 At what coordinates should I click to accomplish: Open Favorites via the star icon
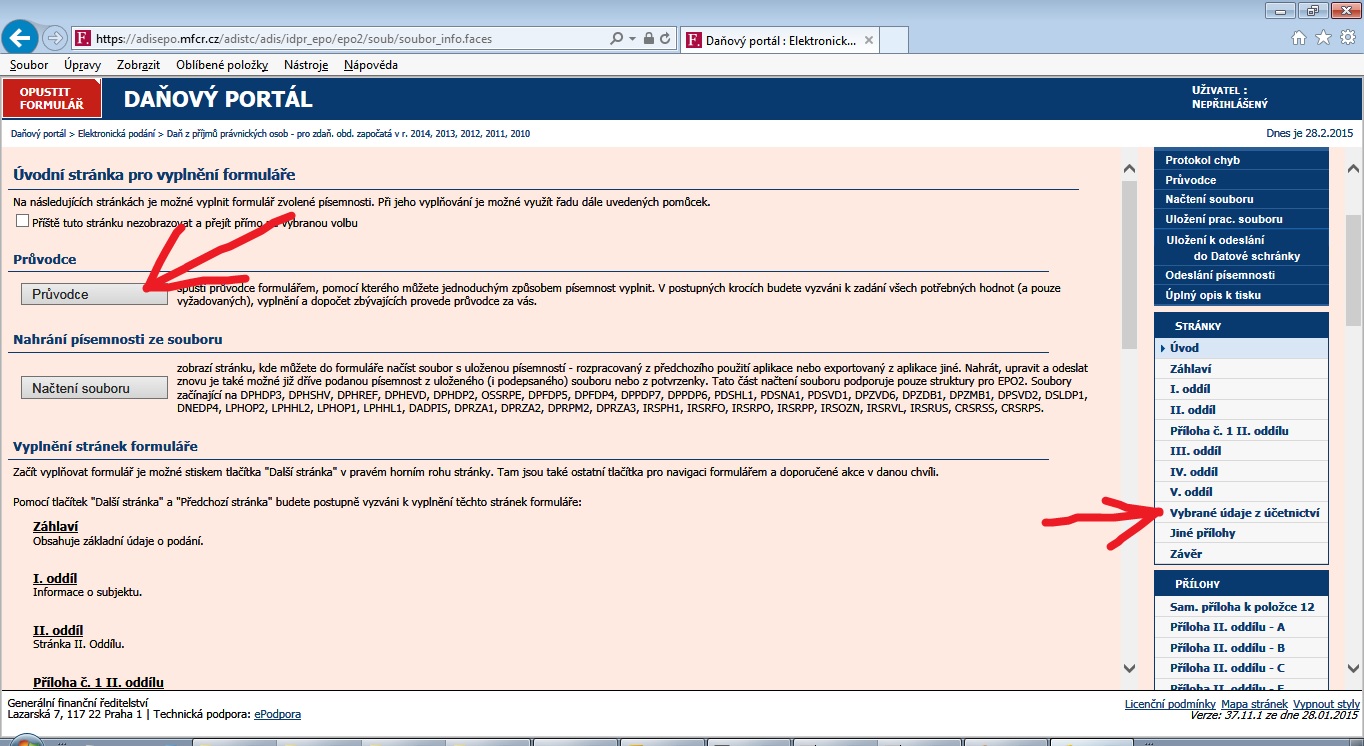(x=1322, y=38)
